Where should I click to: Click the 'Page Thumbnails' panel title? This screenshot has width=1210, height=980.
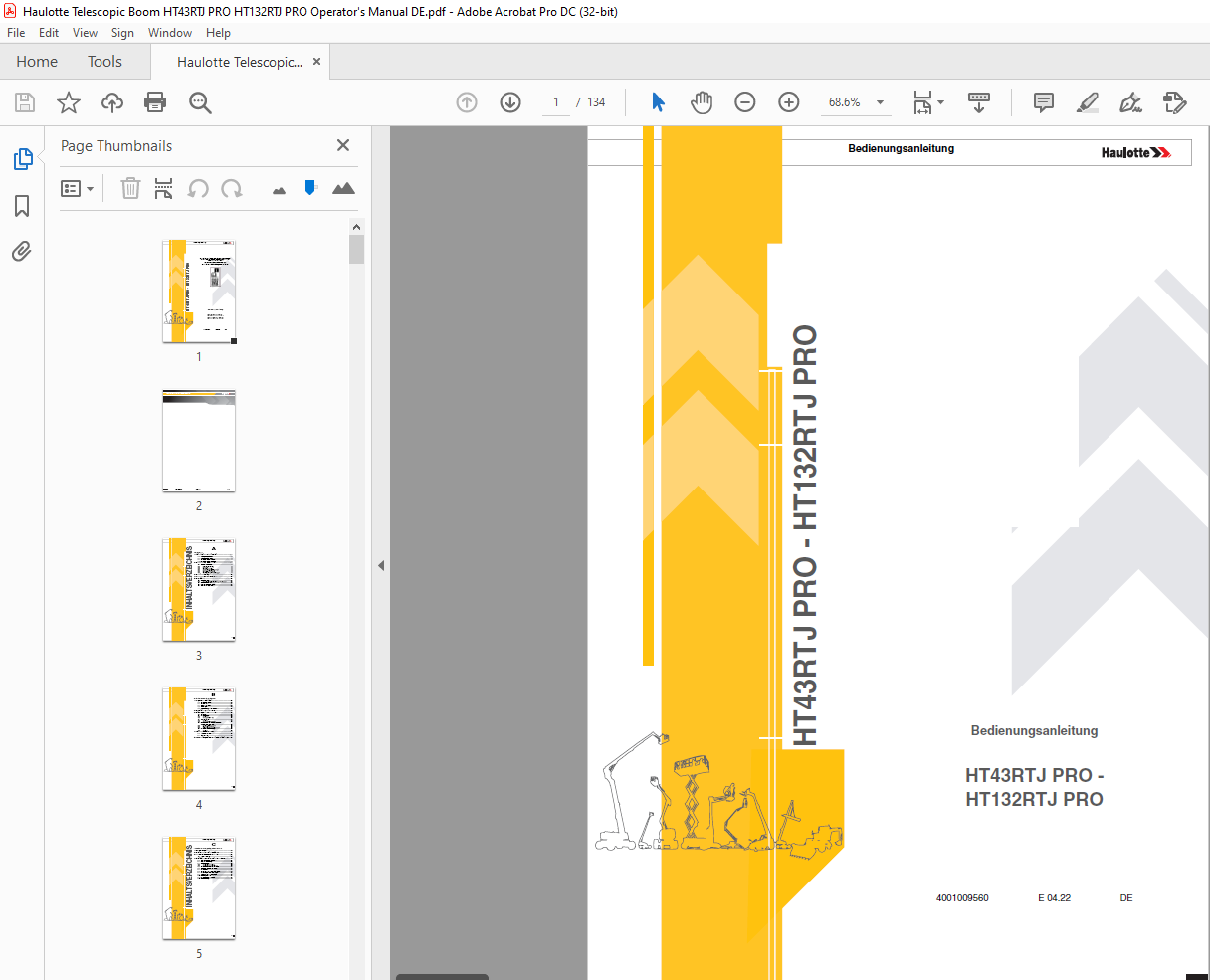(x=116, y=146)
